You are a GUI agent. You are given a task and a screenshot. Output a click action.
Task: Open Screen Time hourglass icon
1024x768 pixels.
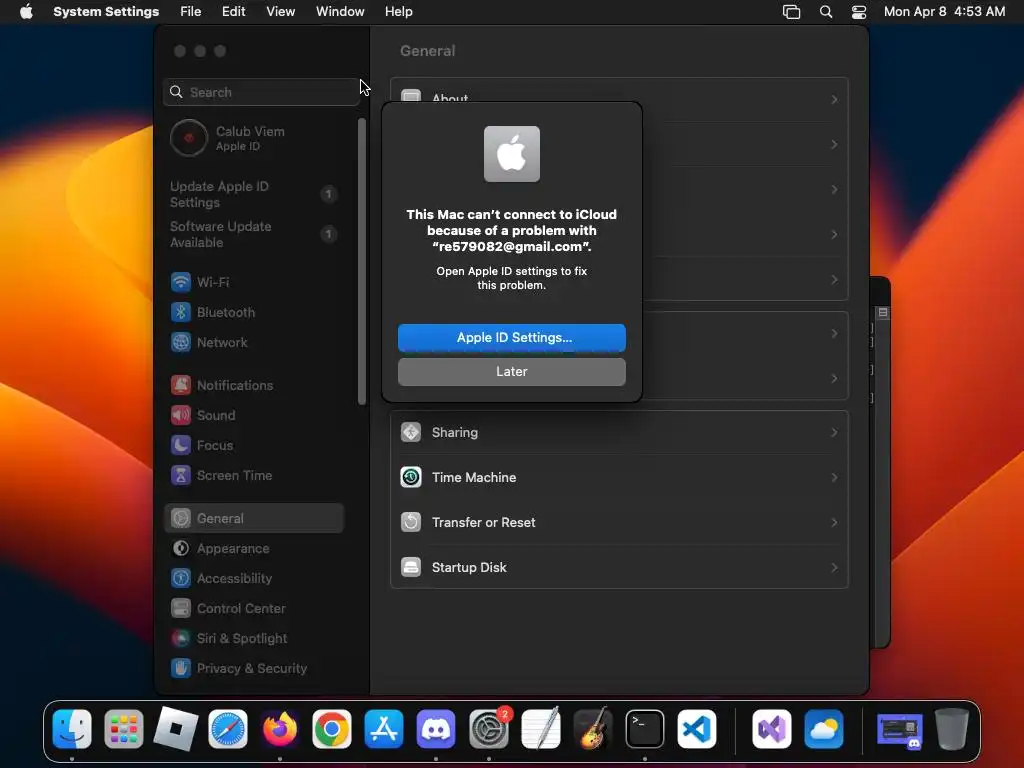coord(181,475)
